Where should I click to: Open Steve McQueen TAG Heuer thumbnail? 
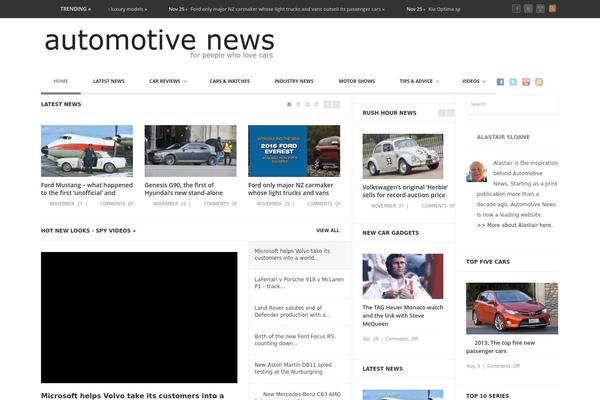pyautogui.click(x=403, y=276)
